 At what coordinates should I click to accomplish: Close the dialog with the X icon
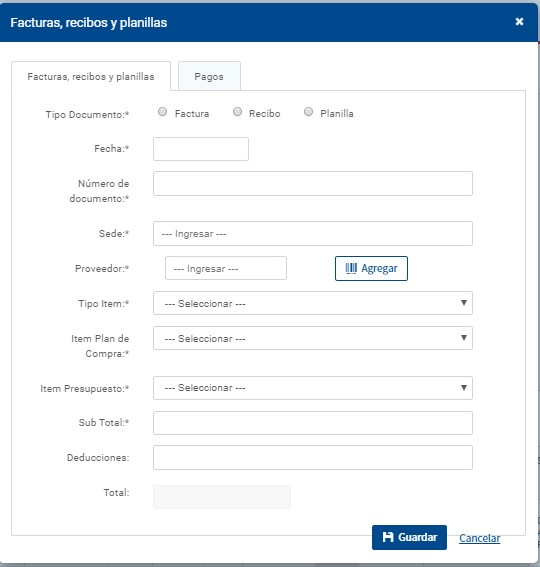[519, 22]
